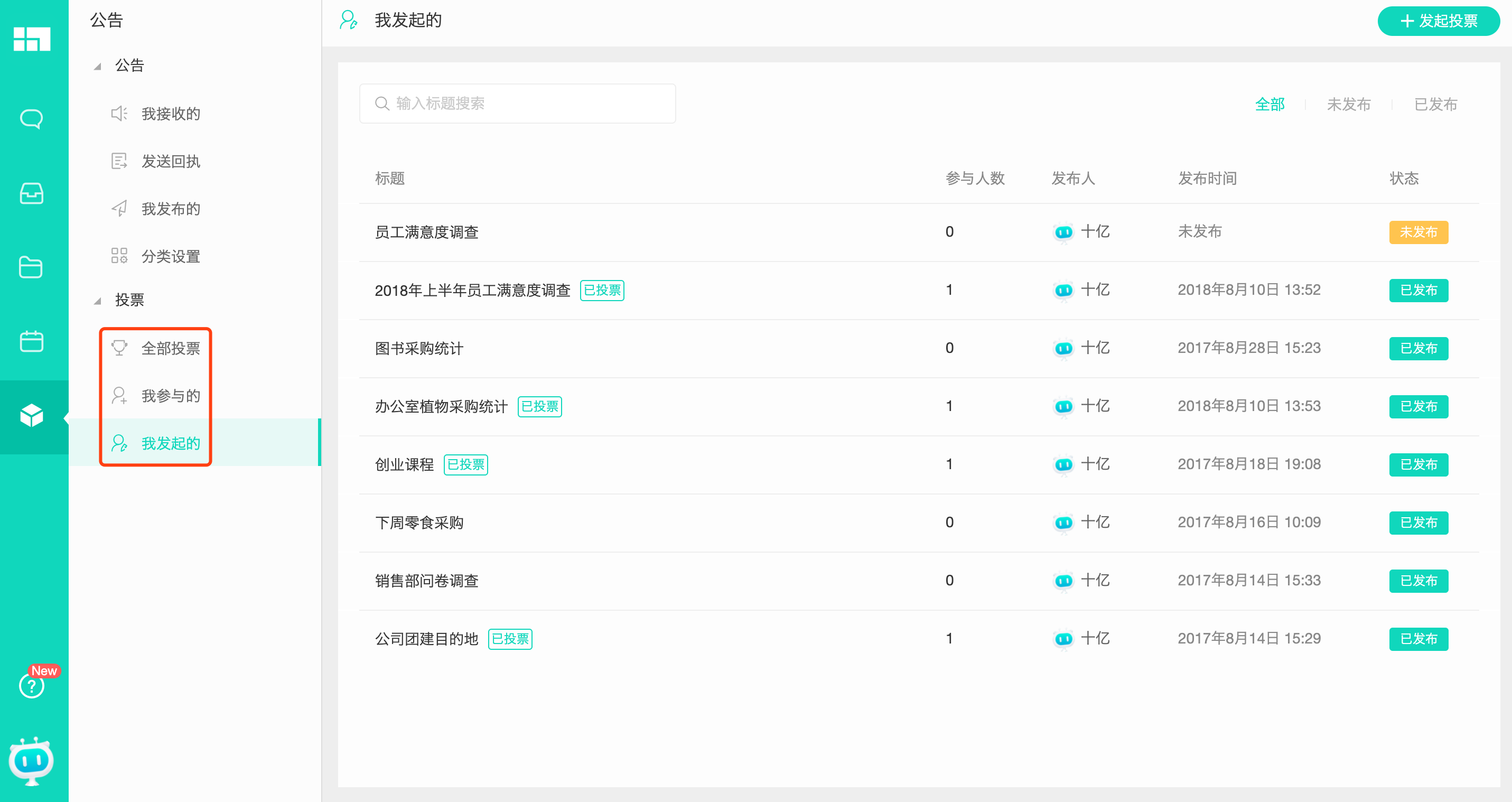Click the search magnifier icon in the search box
Image resolution: width=1512 pixels, height=802 pixels.
(x=382, y=102)
